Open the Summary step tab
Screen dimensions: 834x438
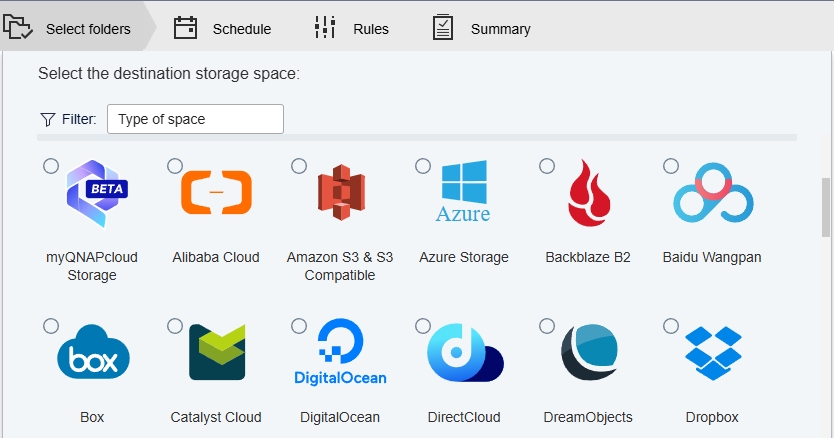click(x=481, y=28)
